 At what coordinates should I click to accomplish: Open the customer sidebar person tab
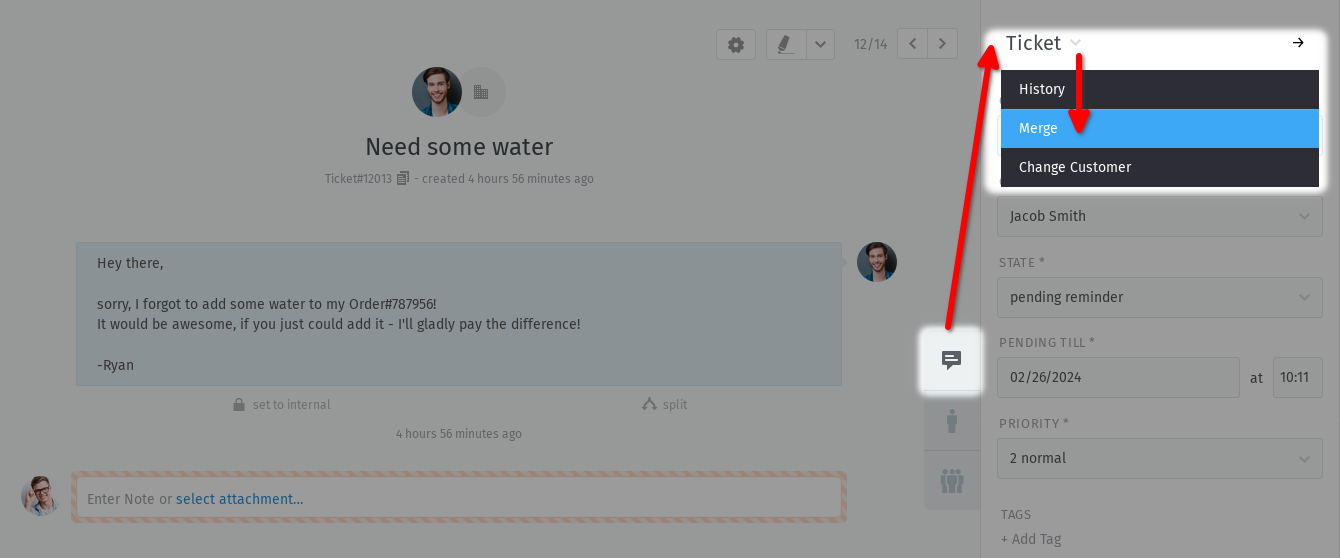[952, 421]
